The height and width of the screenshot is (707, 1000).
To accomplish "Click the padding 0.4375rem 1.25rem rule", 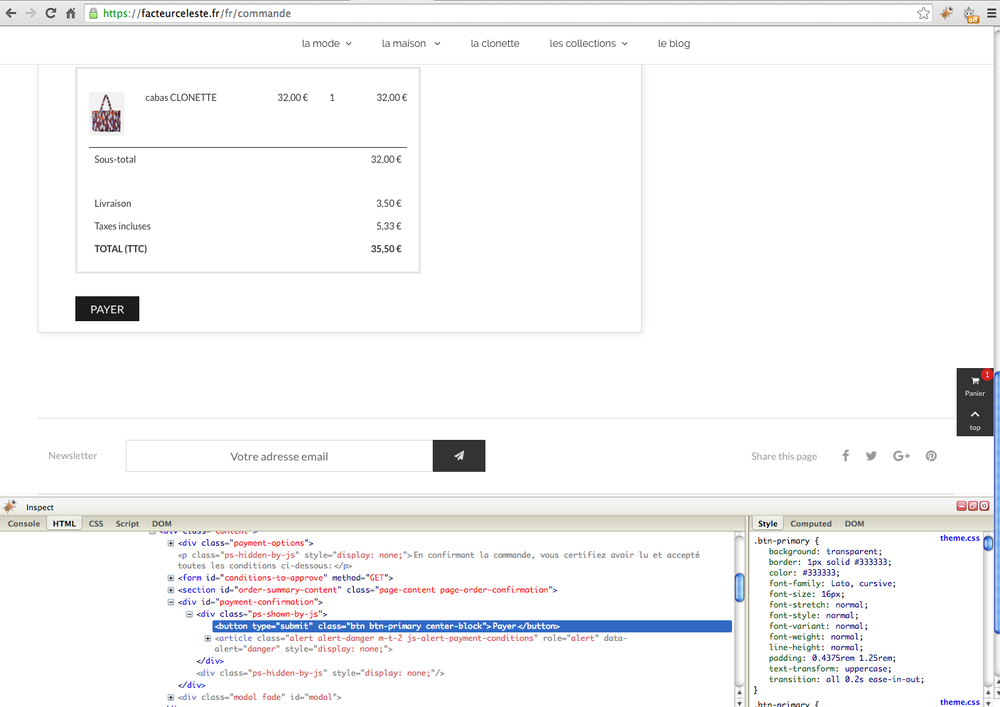I will (832, 658).
